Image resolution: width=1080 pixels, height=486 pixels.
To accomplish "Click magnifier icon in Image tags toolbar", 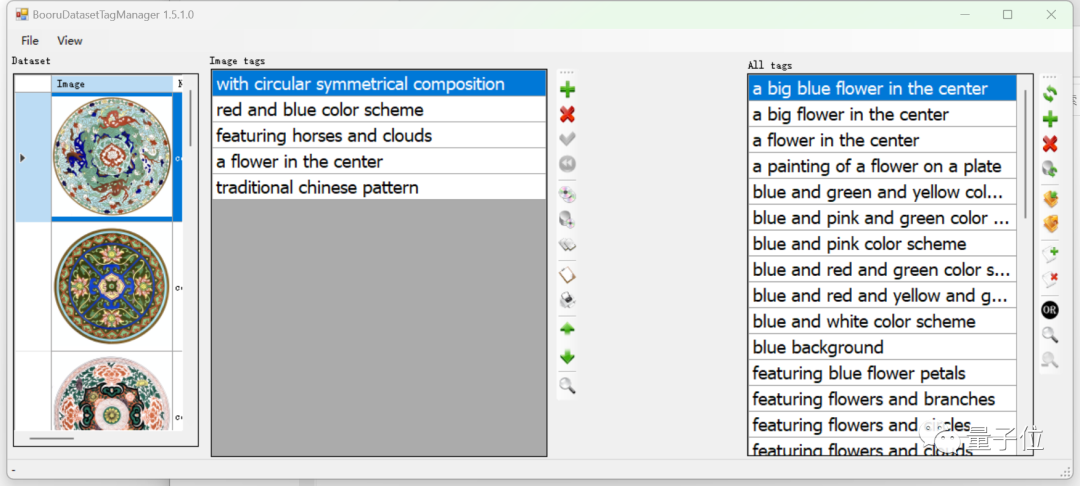I will point(568,386).
